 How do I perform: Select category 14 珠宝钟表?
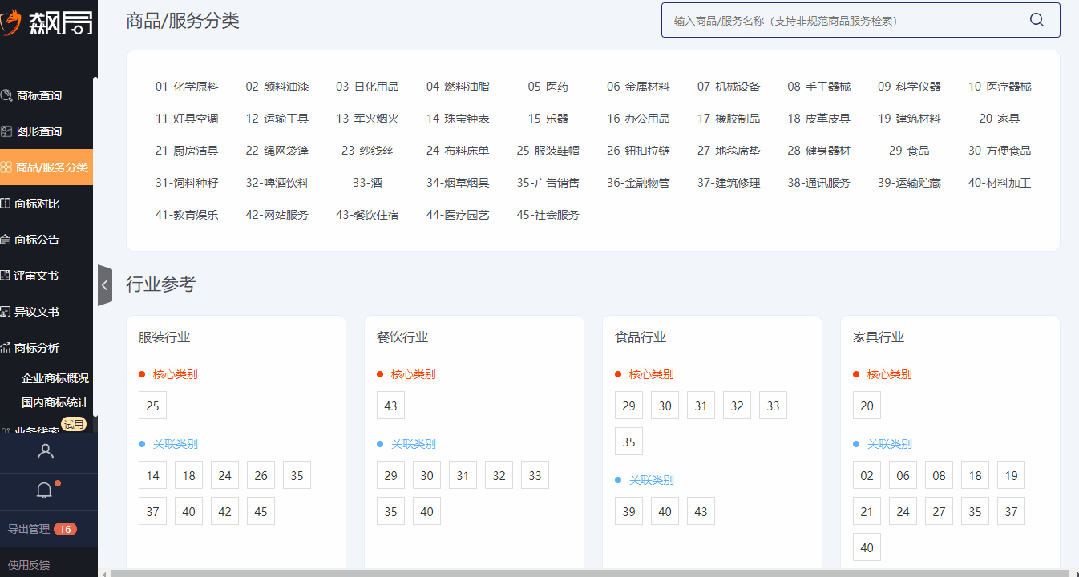(x=458, y=118)
